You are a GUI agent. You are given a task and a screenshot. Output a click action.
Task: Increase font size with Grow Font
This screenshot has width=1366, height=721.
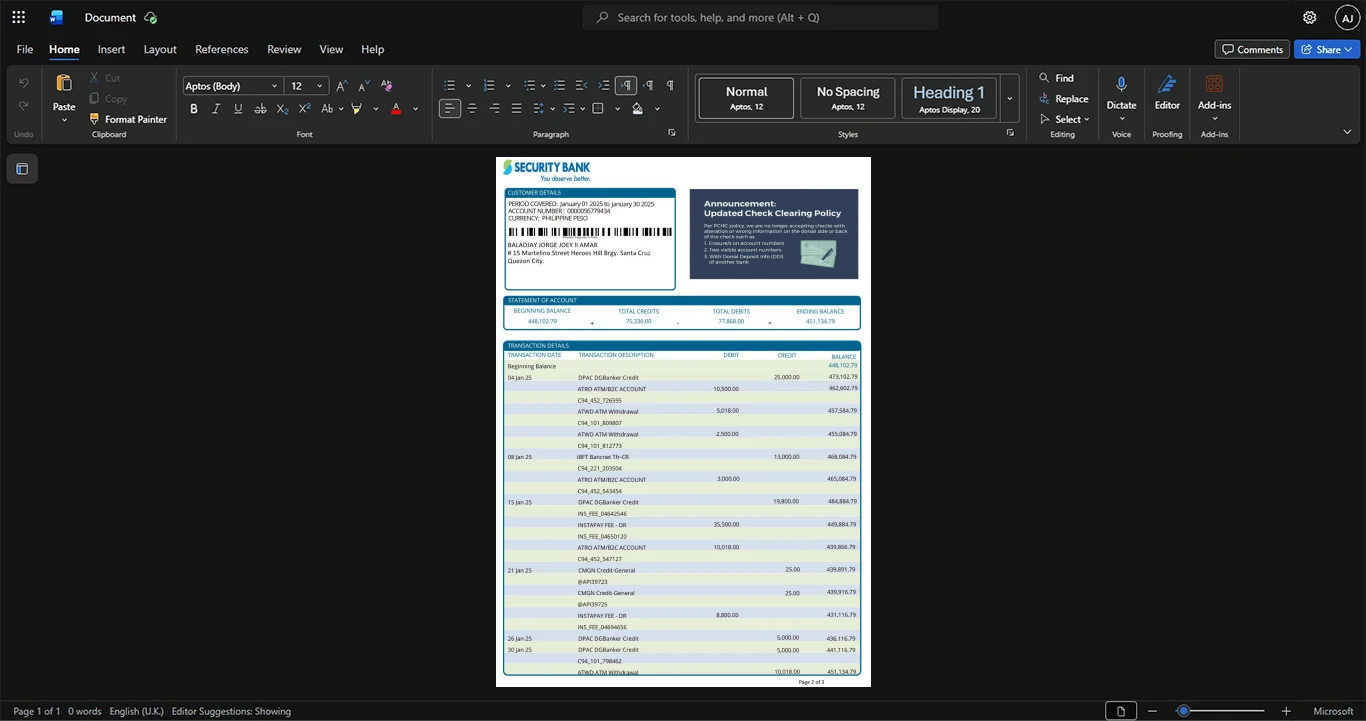[342, 86]
